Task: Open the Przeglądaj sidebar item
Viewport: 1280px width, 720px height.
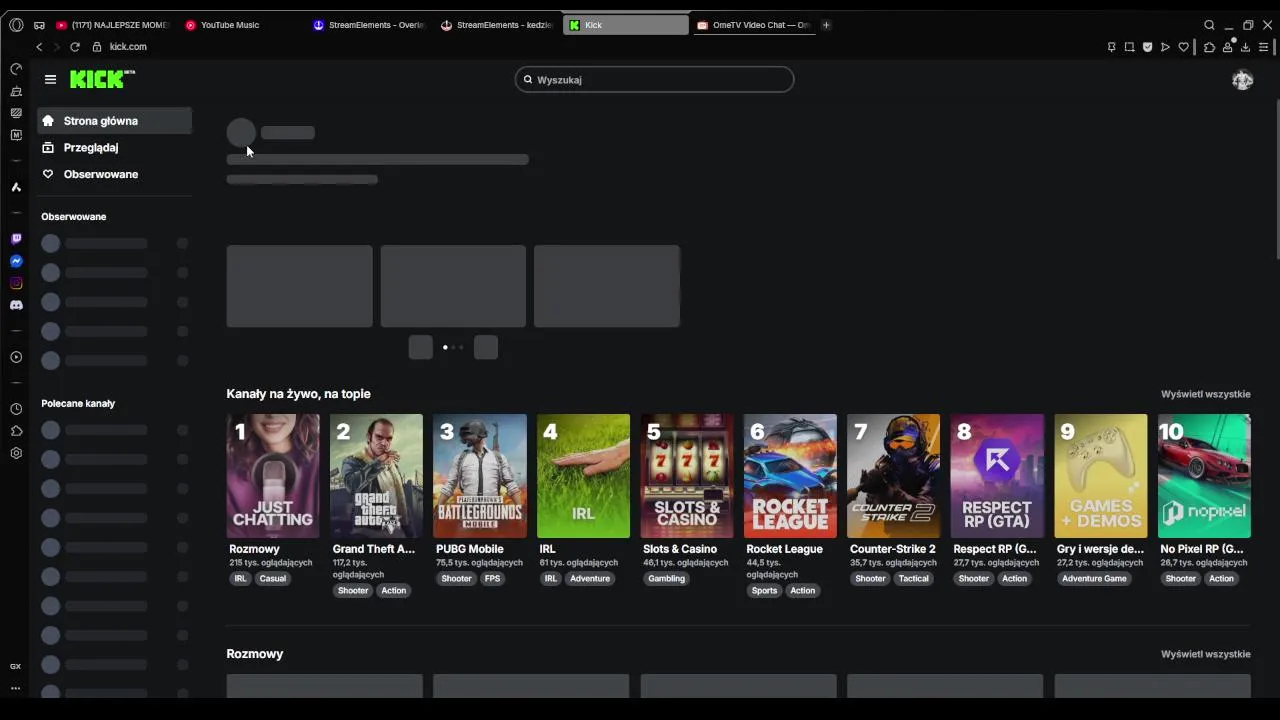Action: (x=114, y=148)
